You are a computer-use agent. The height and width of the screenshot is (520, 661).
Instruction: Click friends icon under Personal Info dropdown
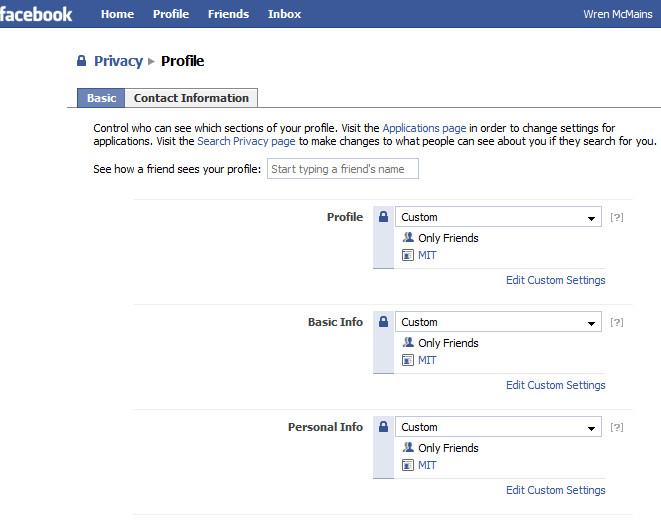click(x=408, y=447)
